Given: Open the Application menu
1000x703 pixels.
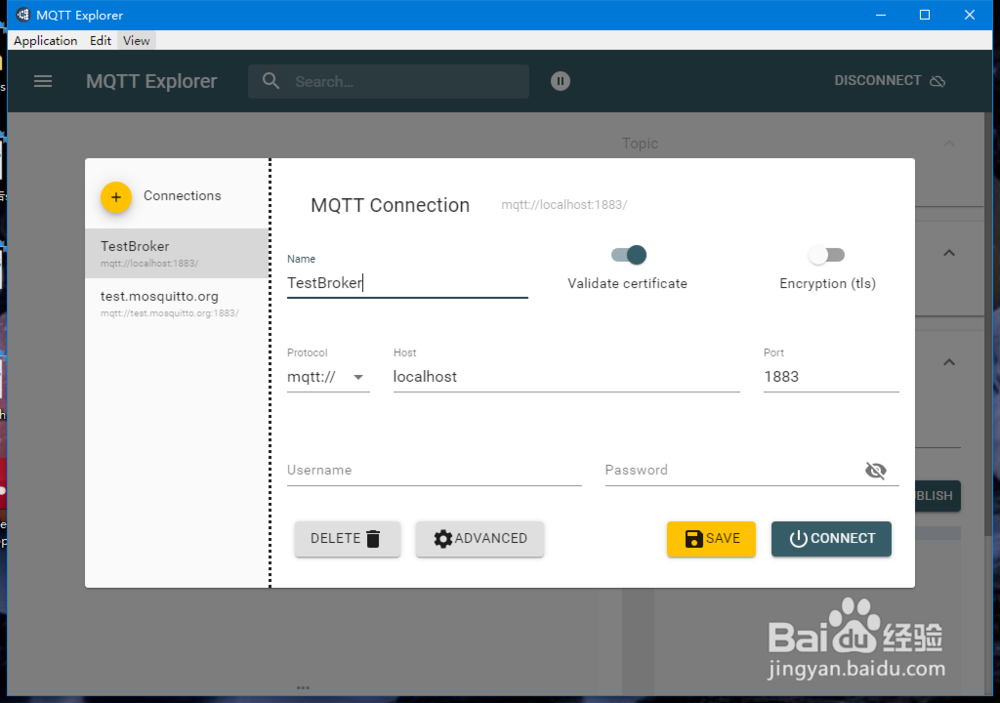Looking at the screenshot, I should [x=45, y=40].
